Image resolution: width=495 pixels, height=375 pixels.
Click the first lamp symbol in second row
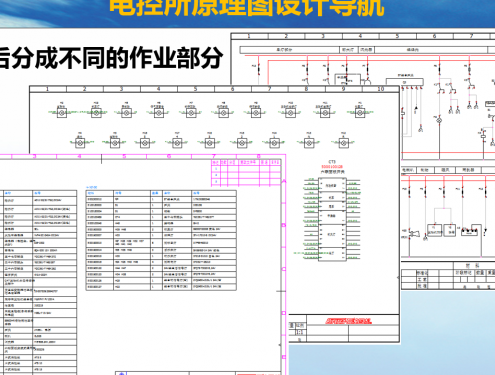pos(80,143)
